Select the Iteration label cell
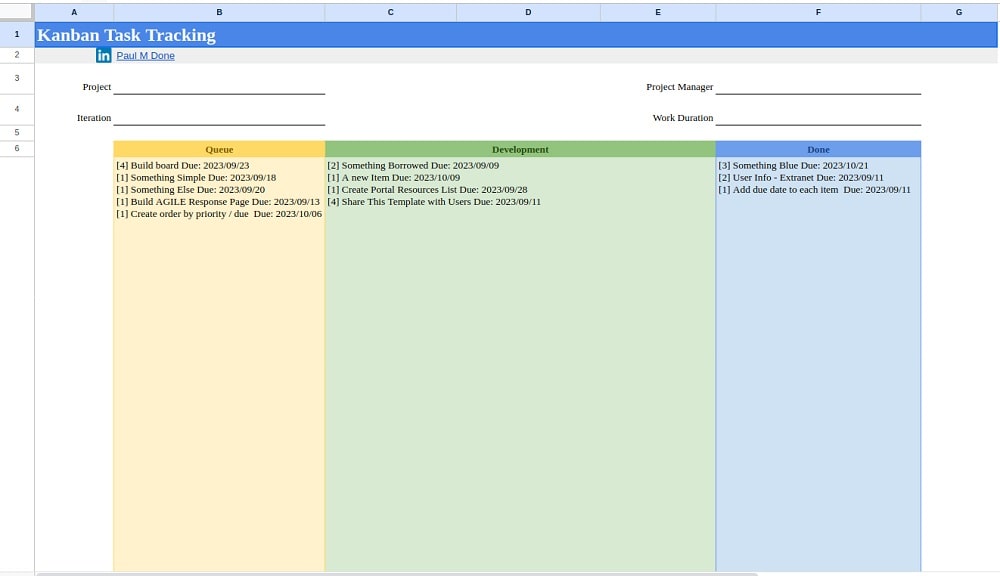The image size is (1000, 576). tap(94, 117)
